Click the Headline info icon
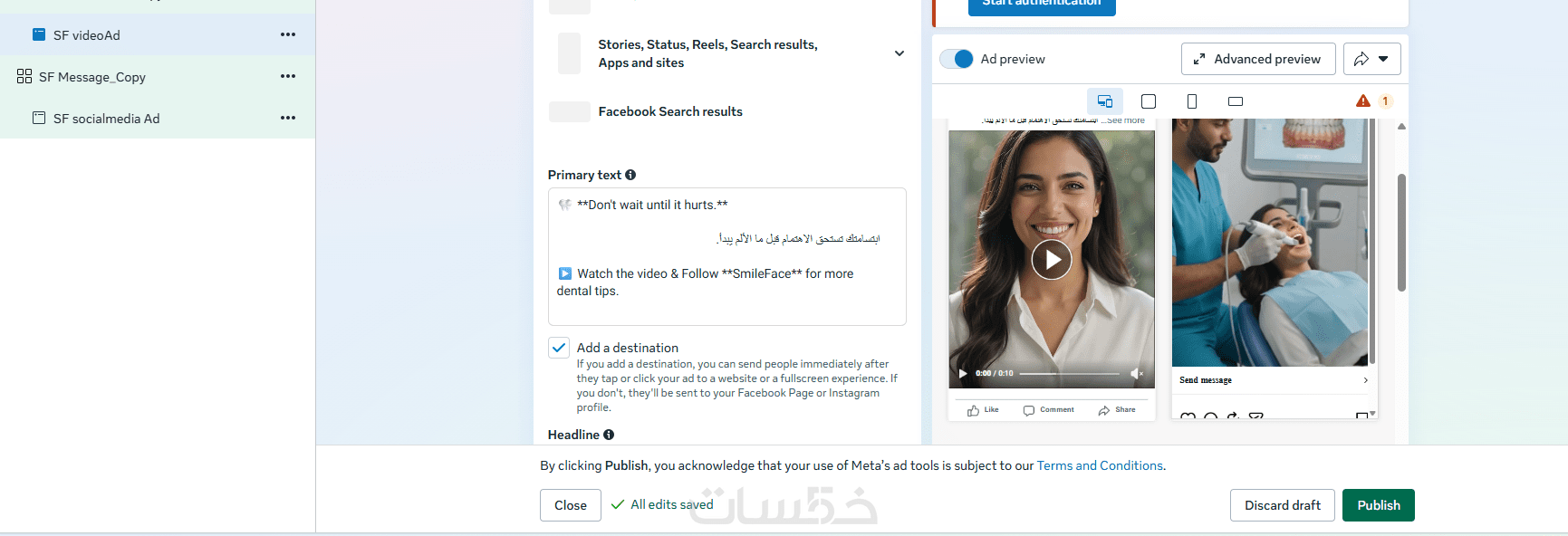 coord(609,435)
